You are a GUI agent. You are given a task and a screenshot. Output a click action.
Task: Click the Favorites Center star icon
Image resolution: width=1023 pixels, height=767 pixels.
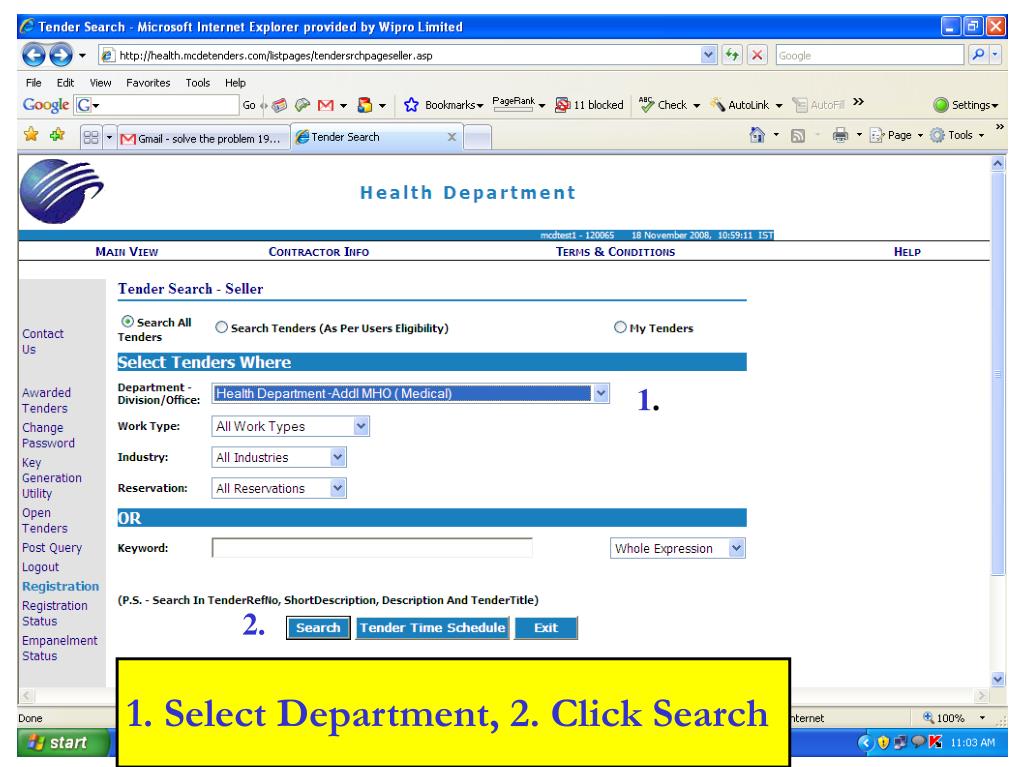click(x=31, y=135)
